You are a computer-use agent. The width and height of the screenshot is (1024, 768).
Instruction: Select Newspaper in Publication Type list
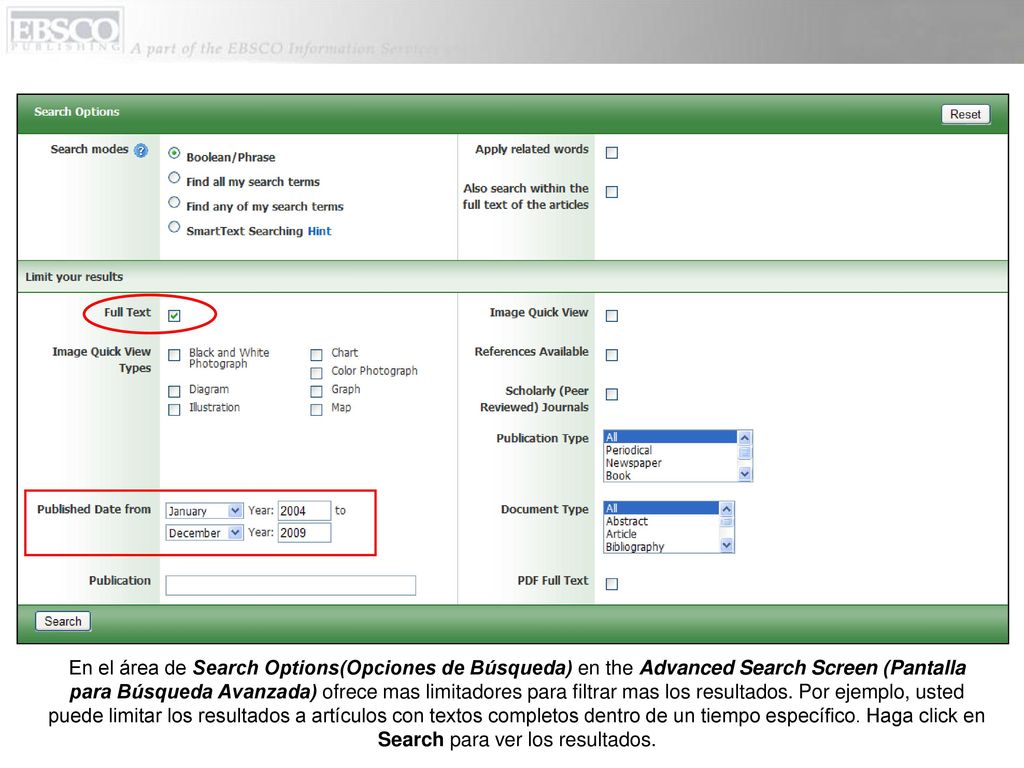pyautogui.click(x=670, y=462)
